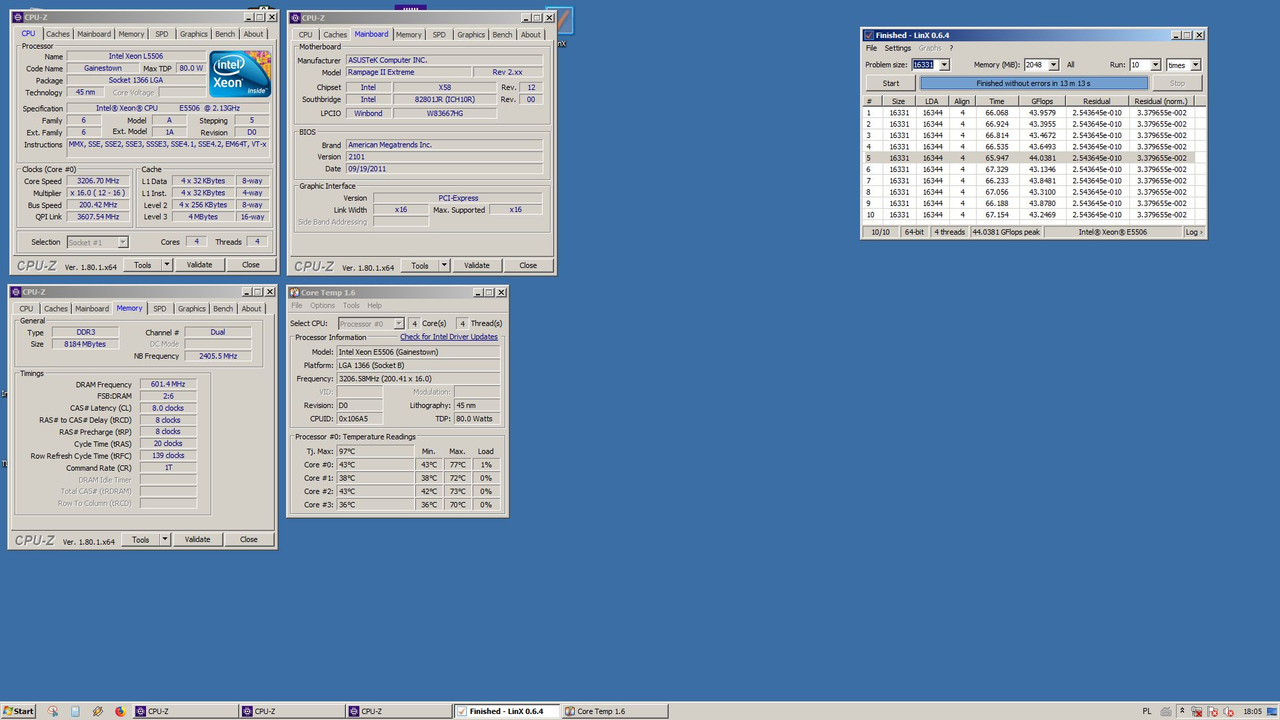This screenshot has width=1280, height=720.
Task: Click the Core Speed value 3206.70 MHz
Action: click(x=97, y=181)
